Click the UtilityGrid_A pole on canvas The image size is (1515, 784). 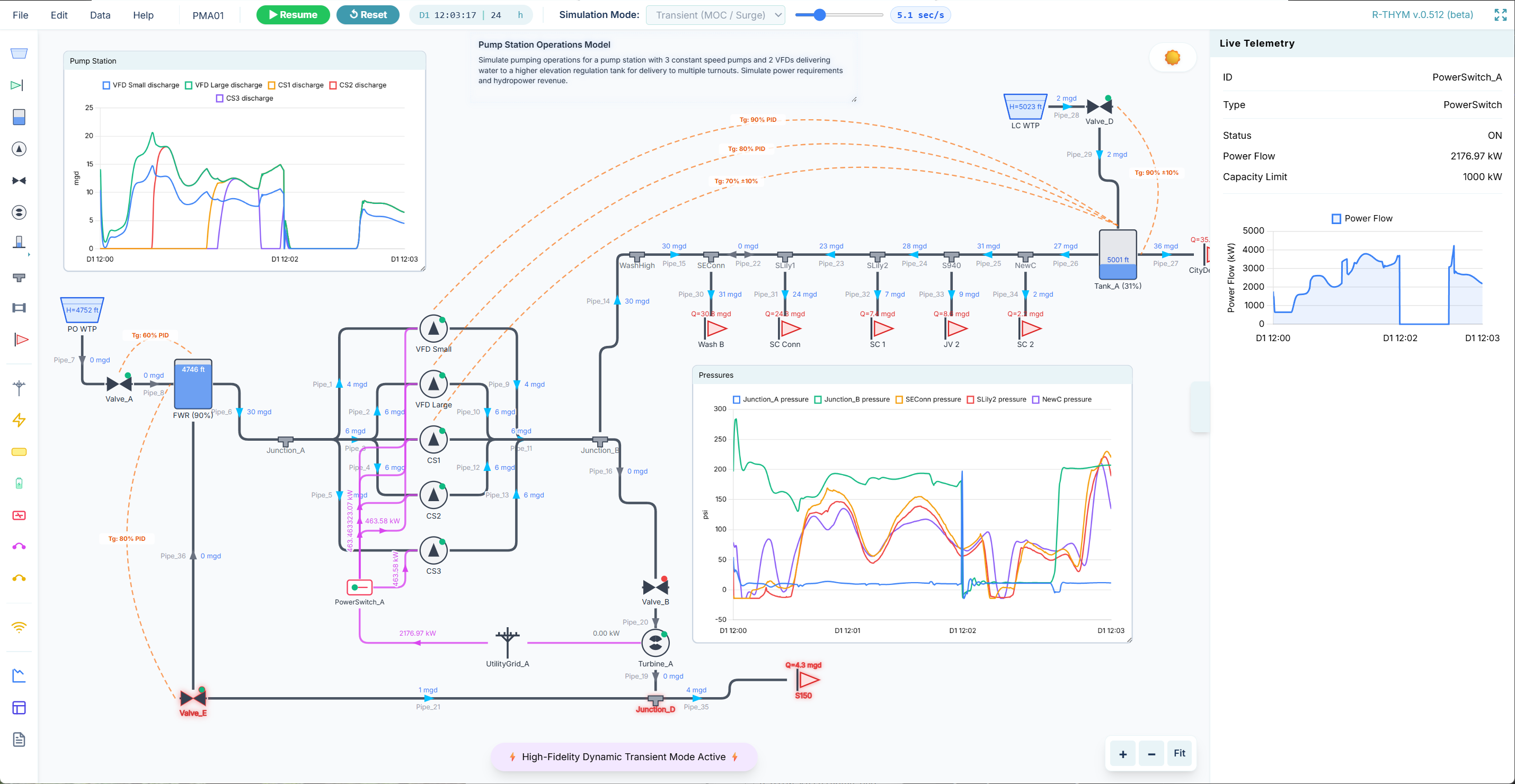click(x=507, y=642)
